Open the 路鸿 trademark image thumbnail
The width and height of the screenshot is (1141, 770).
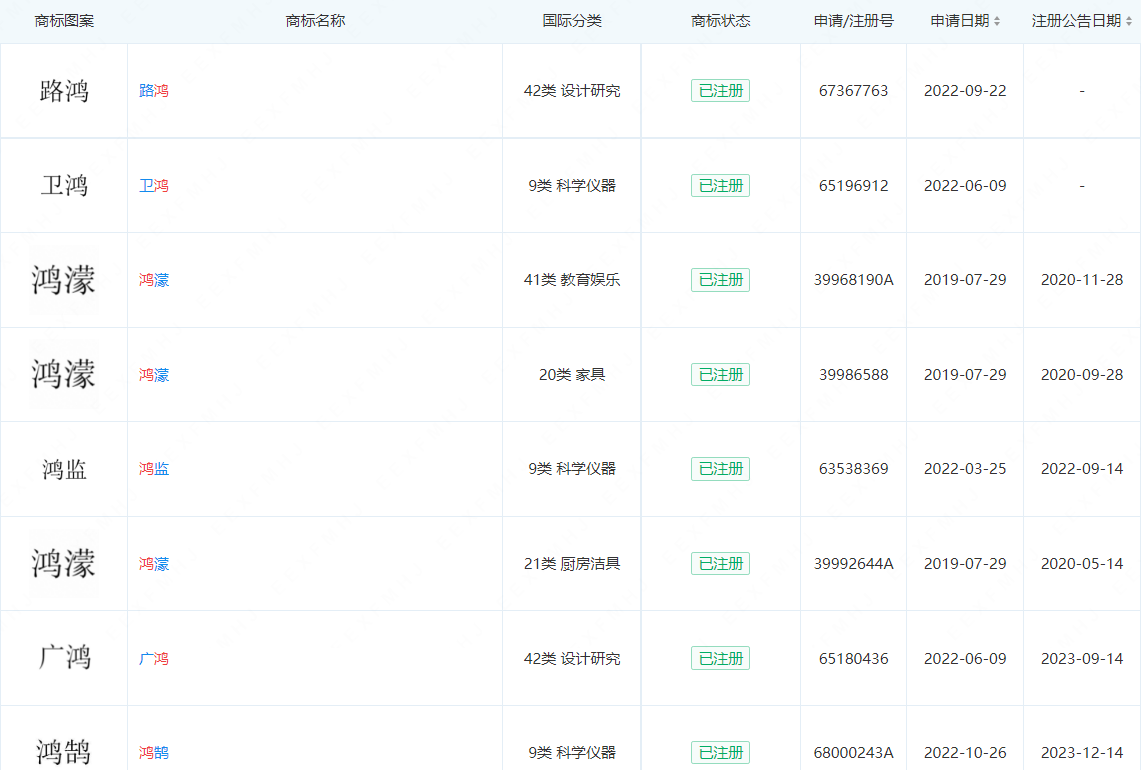(64, 91)
